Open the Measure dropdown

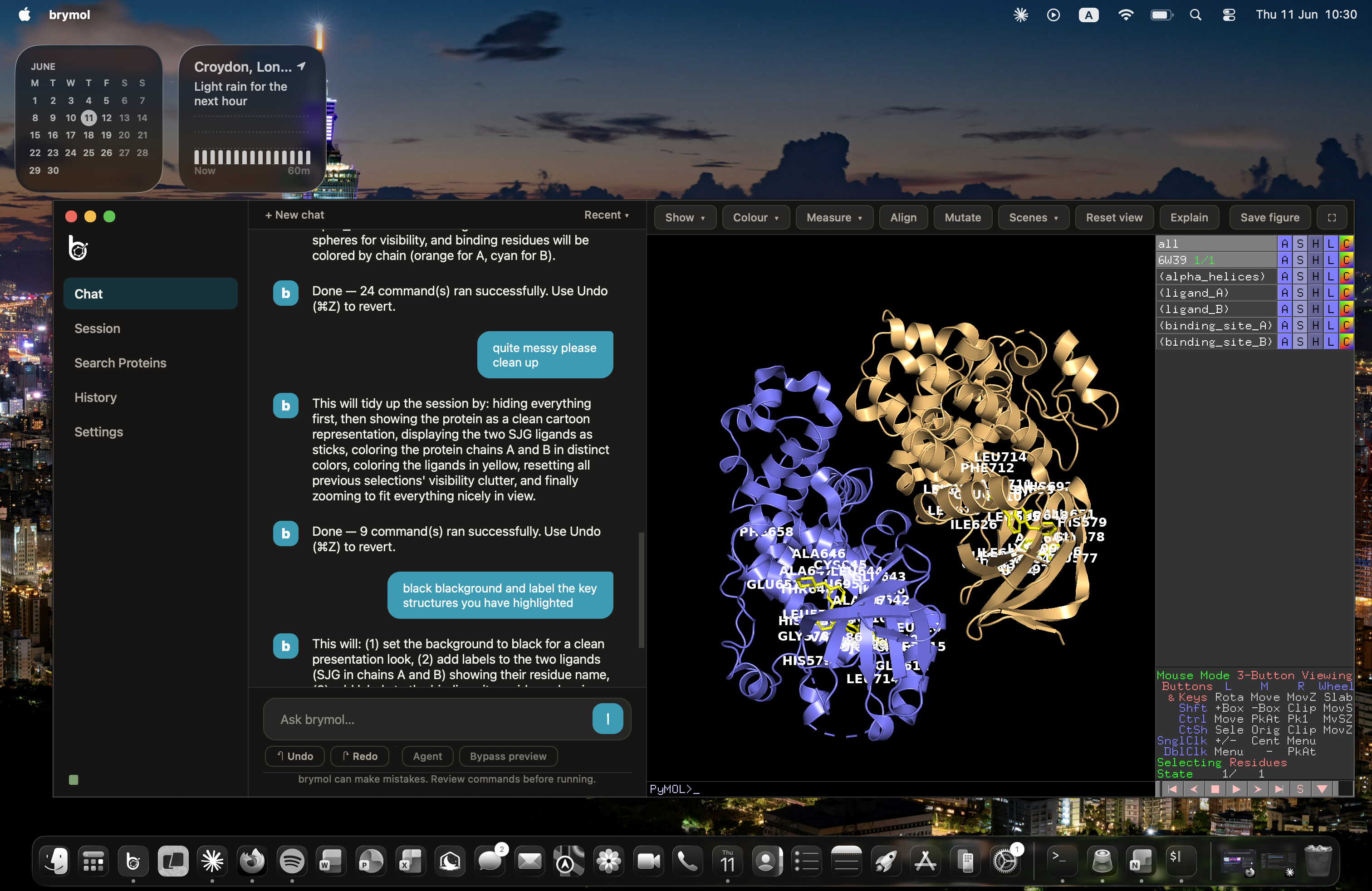tap(834, 217)
